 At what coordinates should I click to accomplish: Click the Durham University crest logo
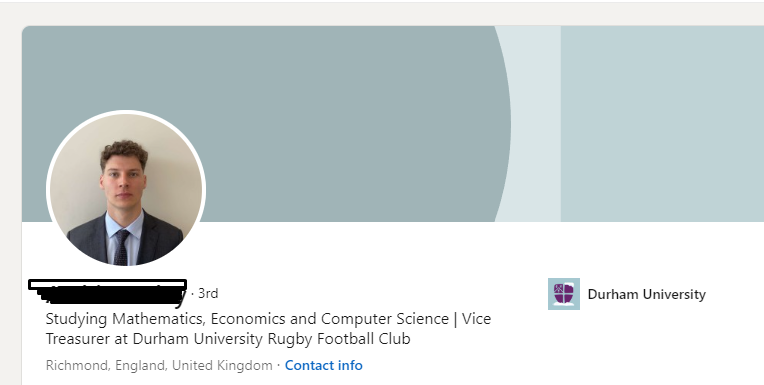click(564, 294)
